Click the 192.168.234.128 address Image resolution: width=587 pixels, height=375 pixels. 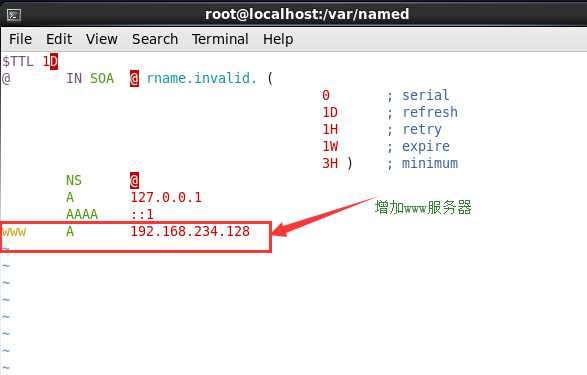pyautogui.click(x=190, y=231)
